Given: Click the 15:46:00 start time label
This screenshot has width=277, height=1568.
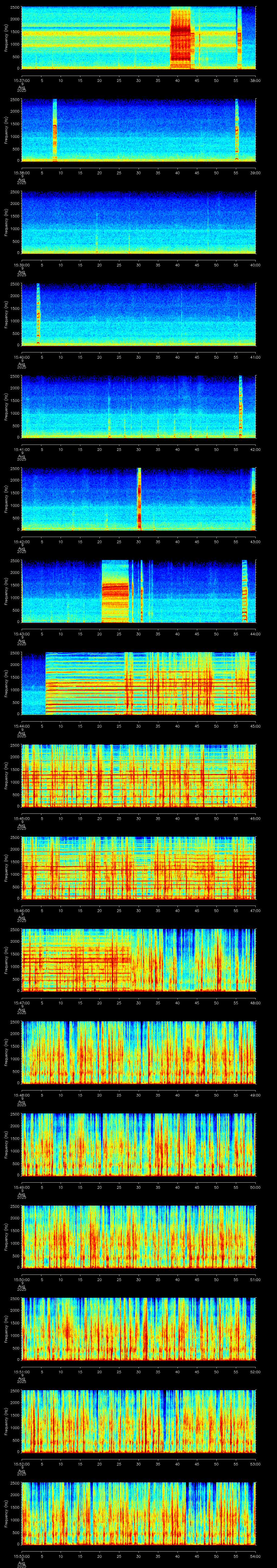Looking at the screenshot, I should click(21, 910).
